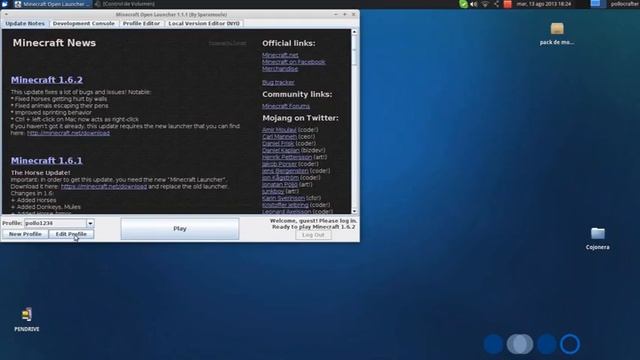
Task: Click the red notification tray icon
Action: [x=507, y=4]
